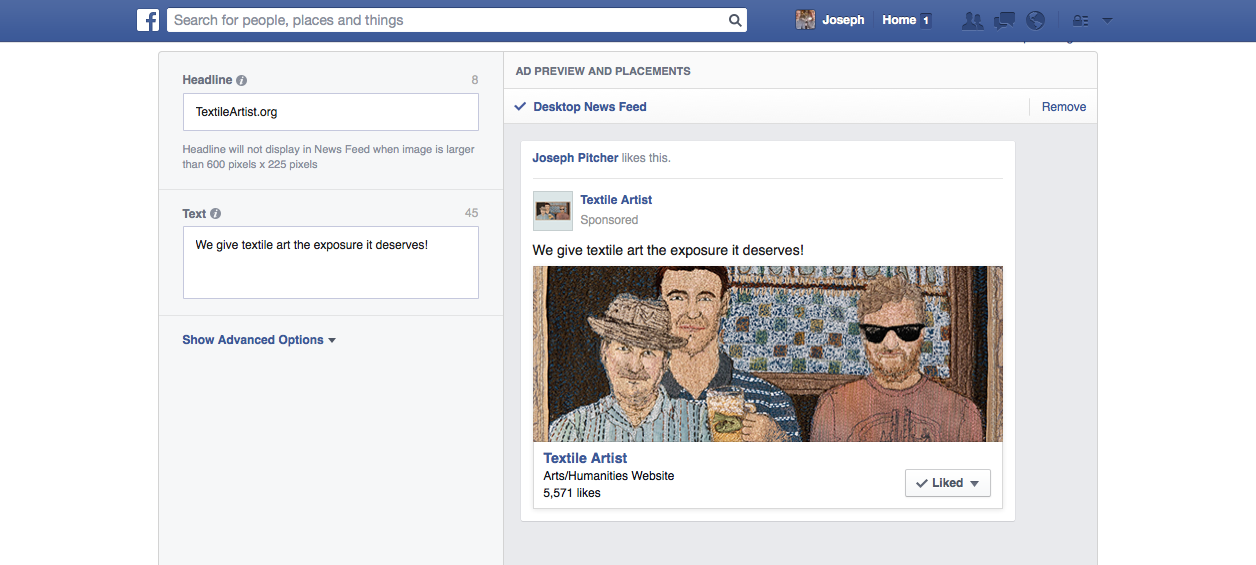Edit ad Text field
The height and width of the screenshot is (565, 1256).
point(330,262)
